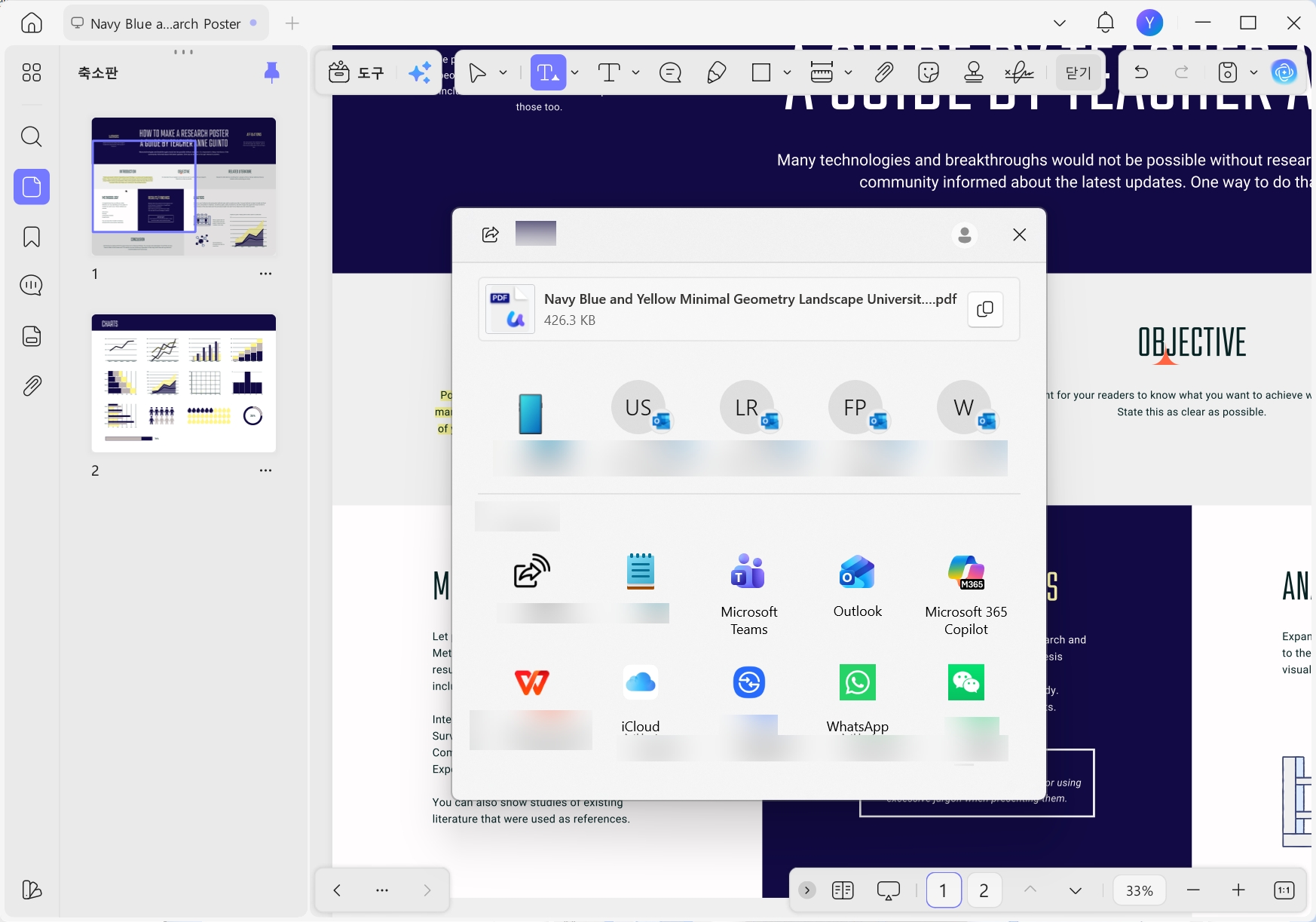
Task: Expand the pointer tool options arrow
Action: tap(503, 72)
